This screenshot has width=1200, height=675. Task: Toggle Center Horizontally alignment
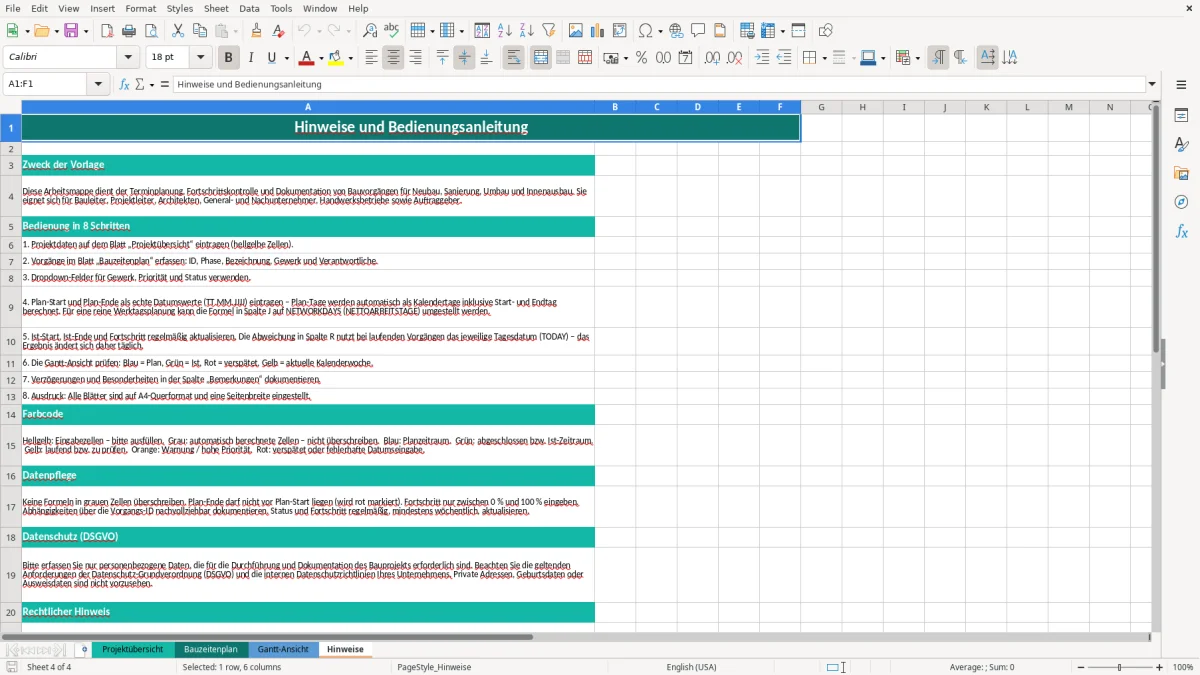click(393, 58)
